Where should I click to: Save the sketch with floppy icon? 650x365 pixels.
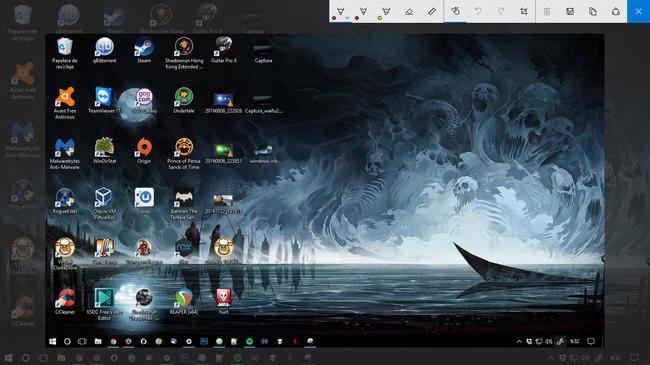pos(570,11)
